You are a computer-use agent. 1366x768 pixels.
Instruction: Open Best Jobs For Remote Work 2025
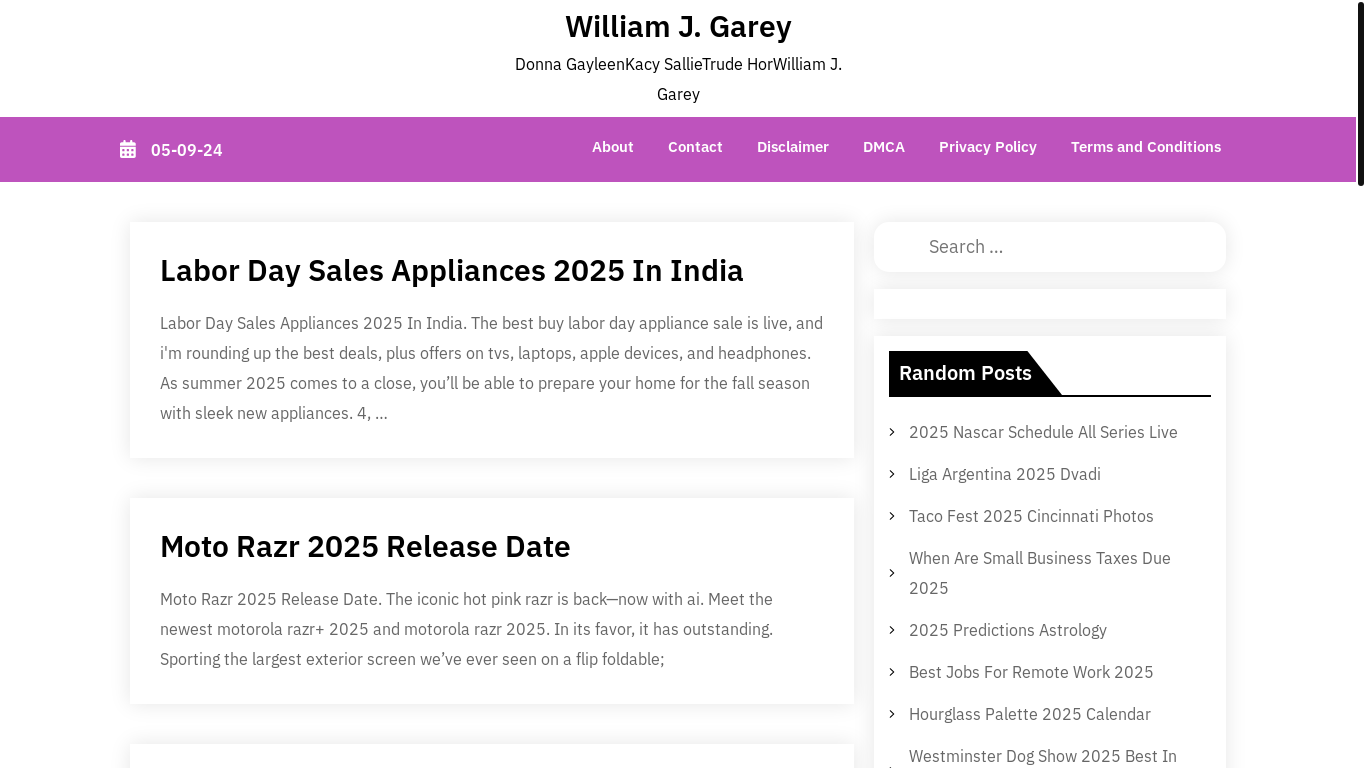[1031, 672]
